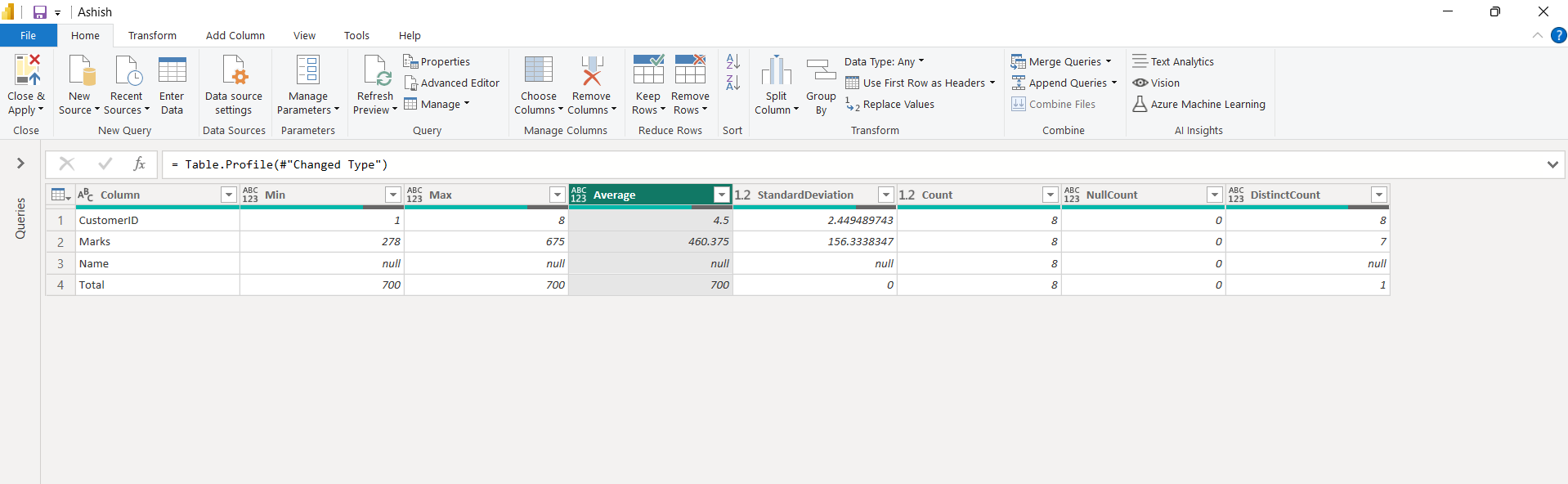This screenshot has height=484, width=1568.
Task: Open the Advanced Editor
Action: click(x=451, y=83)
